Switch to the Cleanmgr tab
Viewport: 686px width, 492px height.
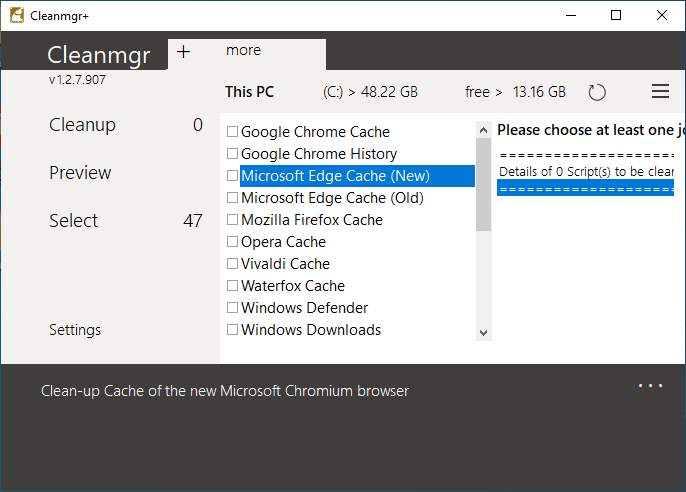pos(98,55)
